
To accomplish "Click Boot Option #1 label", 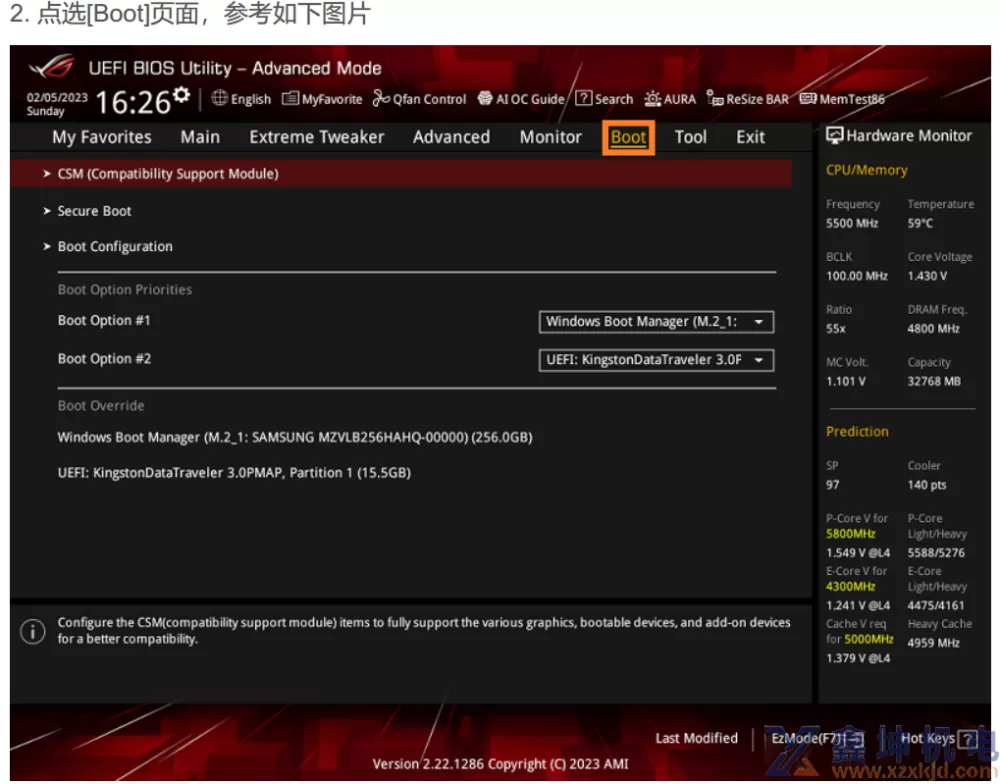I will click(x=104, y=321).
